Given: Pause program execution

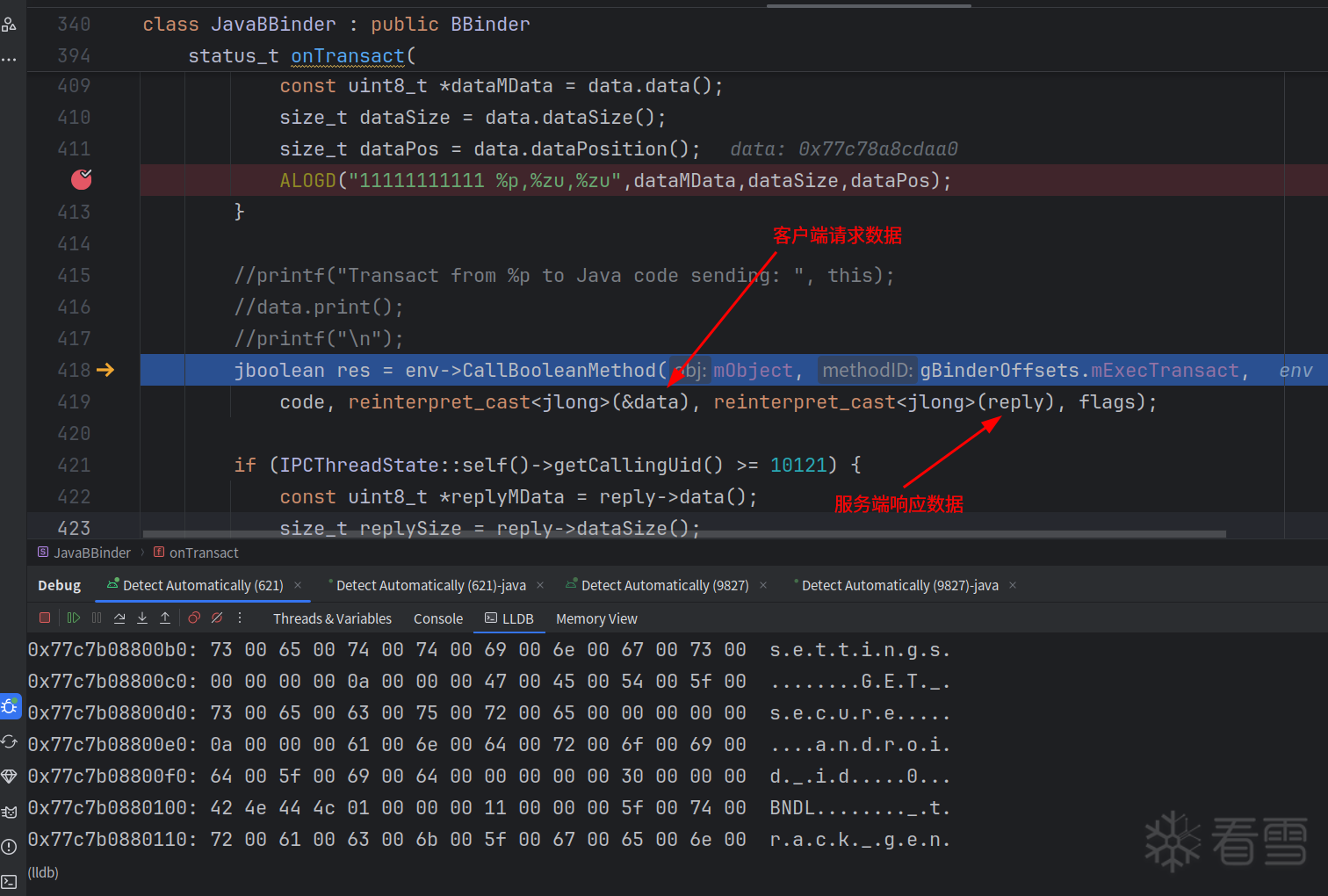Looking at the screenshot, I should click(97, 618).
